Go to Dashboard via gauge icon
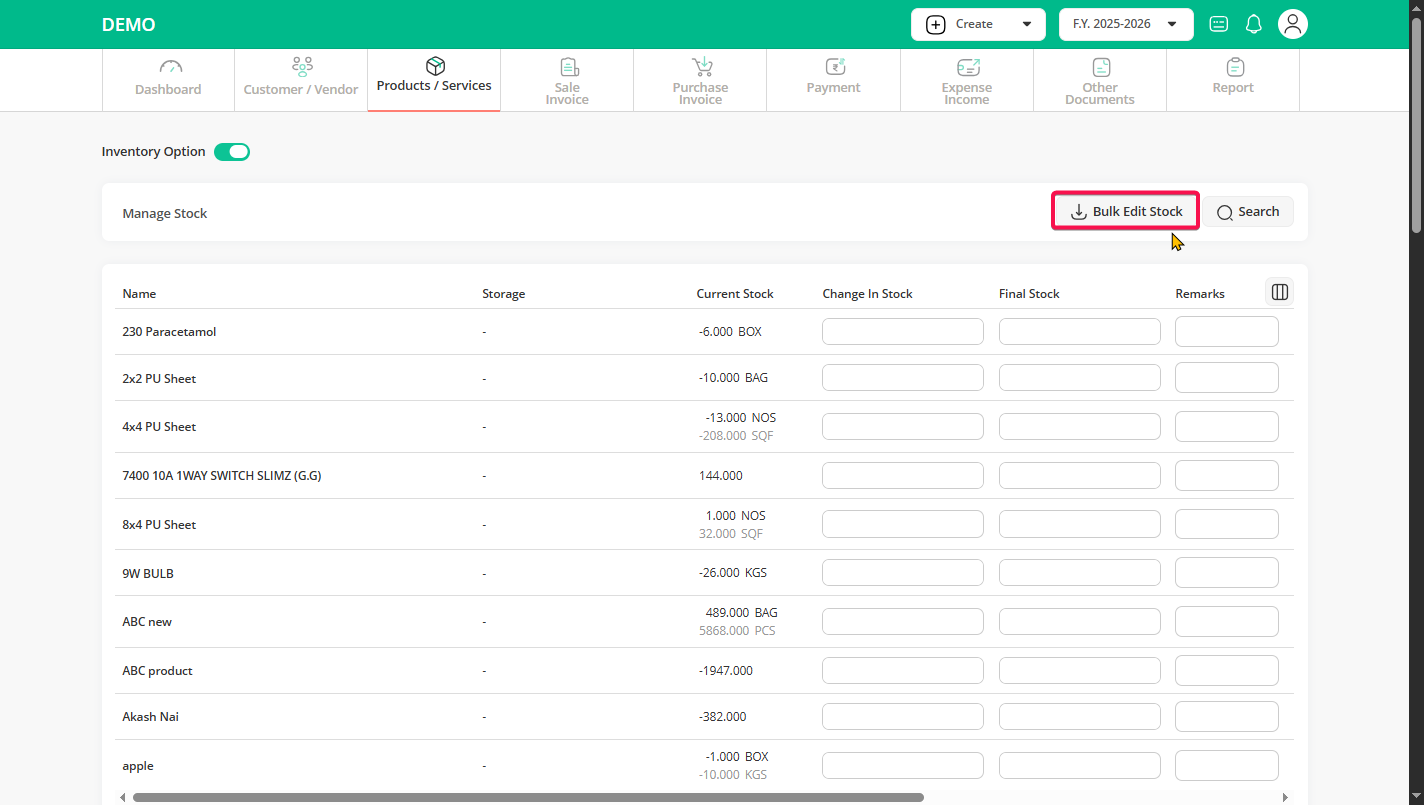This screenshot has width=1424, height=805. (x=171, y=68)
